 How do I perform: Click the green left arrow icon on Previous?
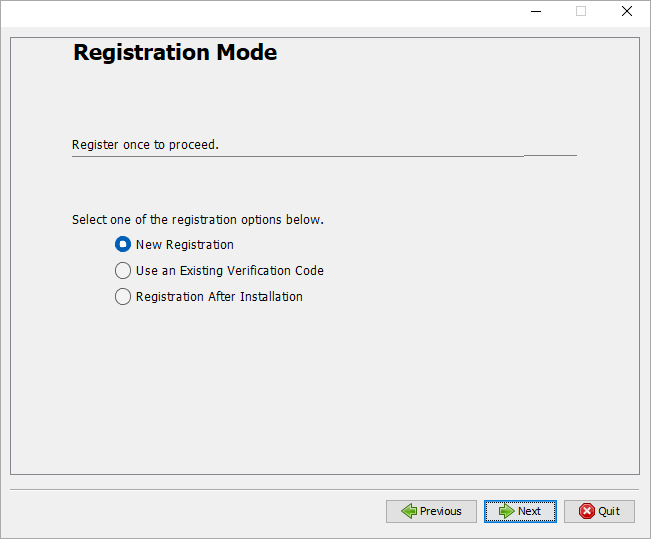click(409, 511)
